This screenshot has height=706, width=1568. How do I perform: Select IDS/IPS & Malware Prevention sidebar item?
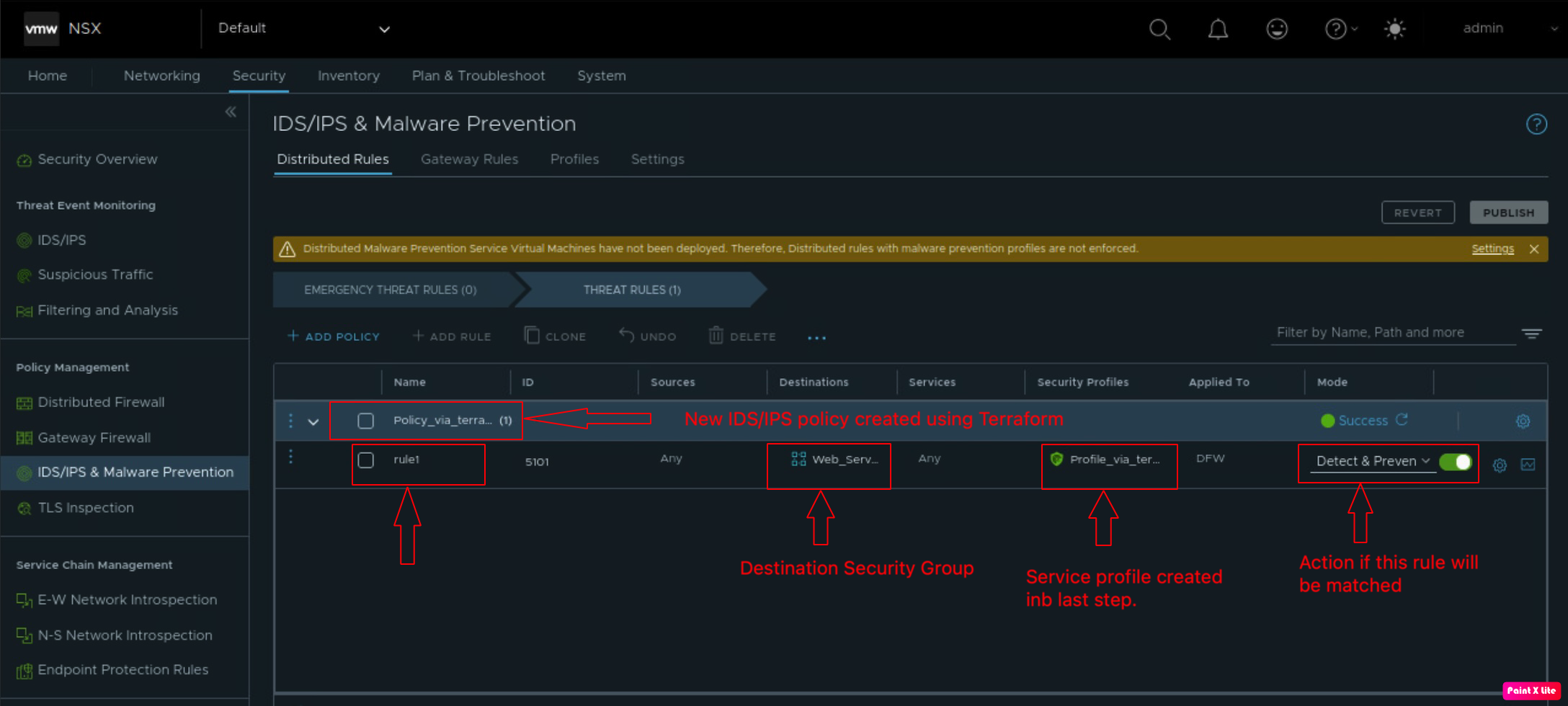(x=125, y=473)
